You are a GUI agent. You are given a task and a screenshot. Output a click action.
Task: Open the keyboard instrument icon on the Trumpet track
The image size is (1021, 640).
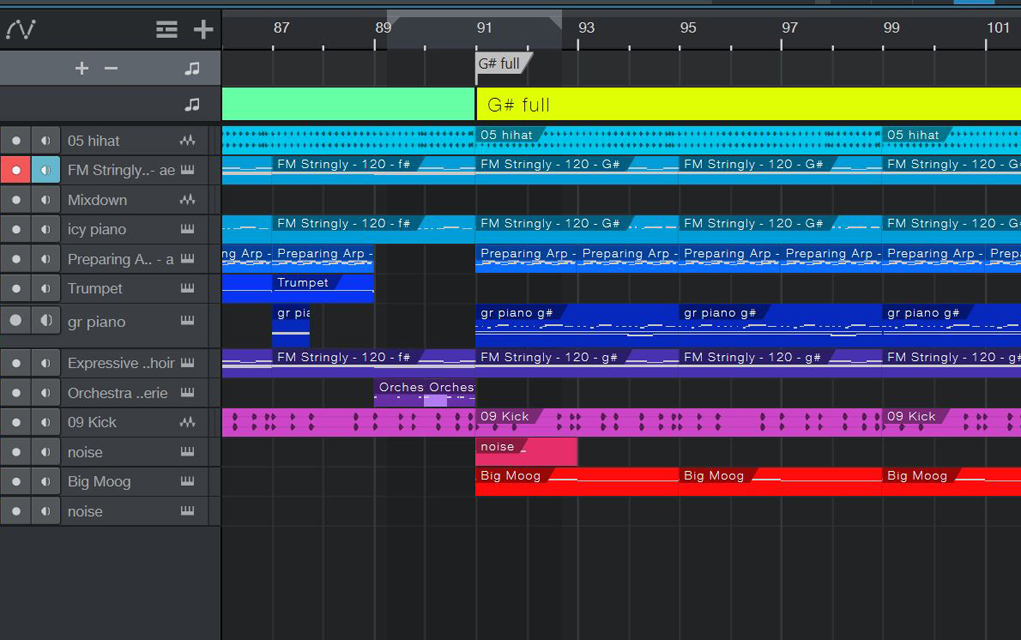(x=187, y=288)
